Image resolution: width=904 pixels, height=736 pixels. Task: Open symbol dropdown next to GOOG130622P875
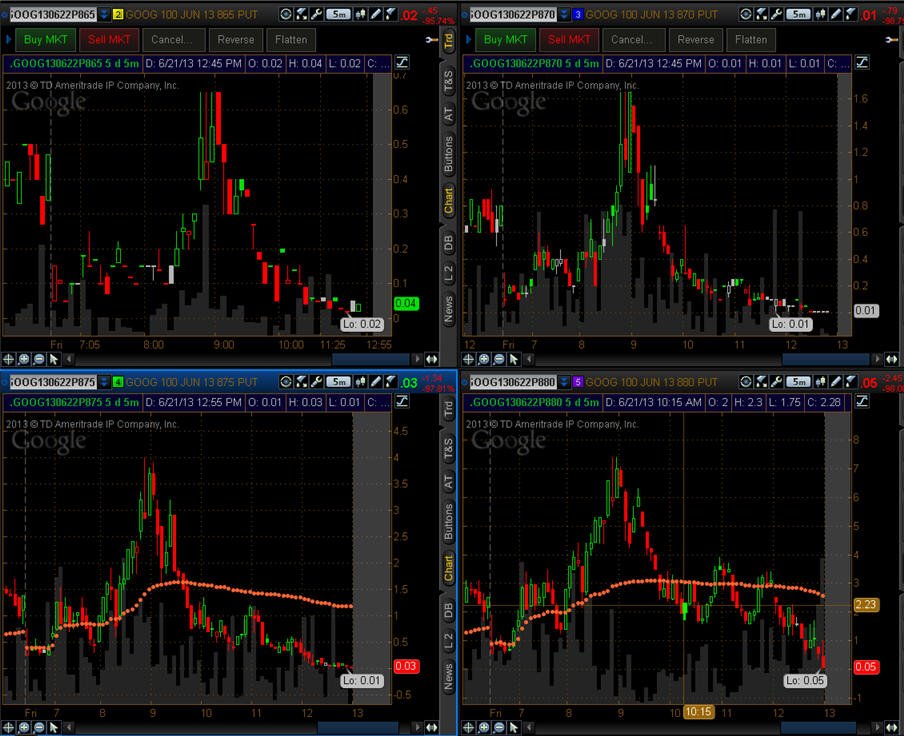pyautogui.click(x=104, y=382)
